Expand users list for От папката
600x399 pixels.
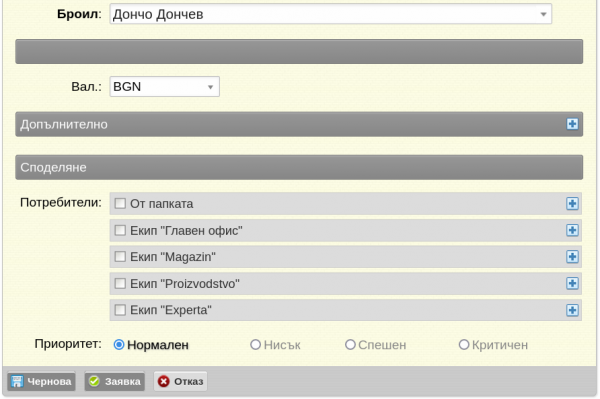572,204
